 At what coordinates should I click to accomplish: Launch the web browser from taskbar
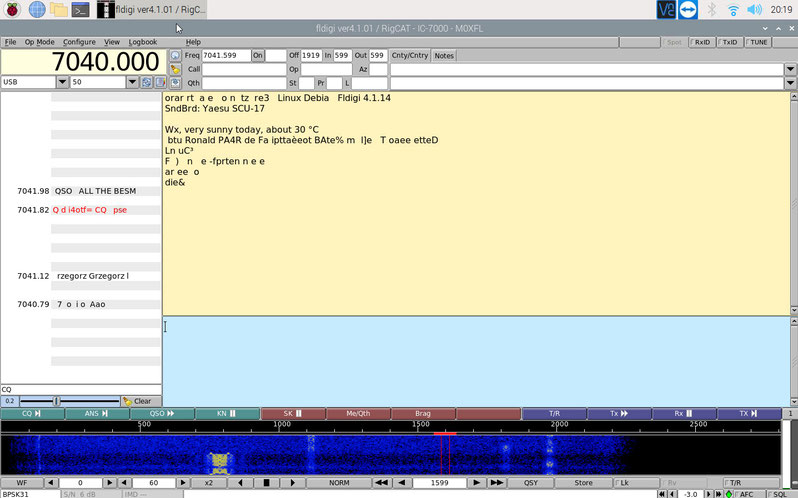click(x=37, y=9)
